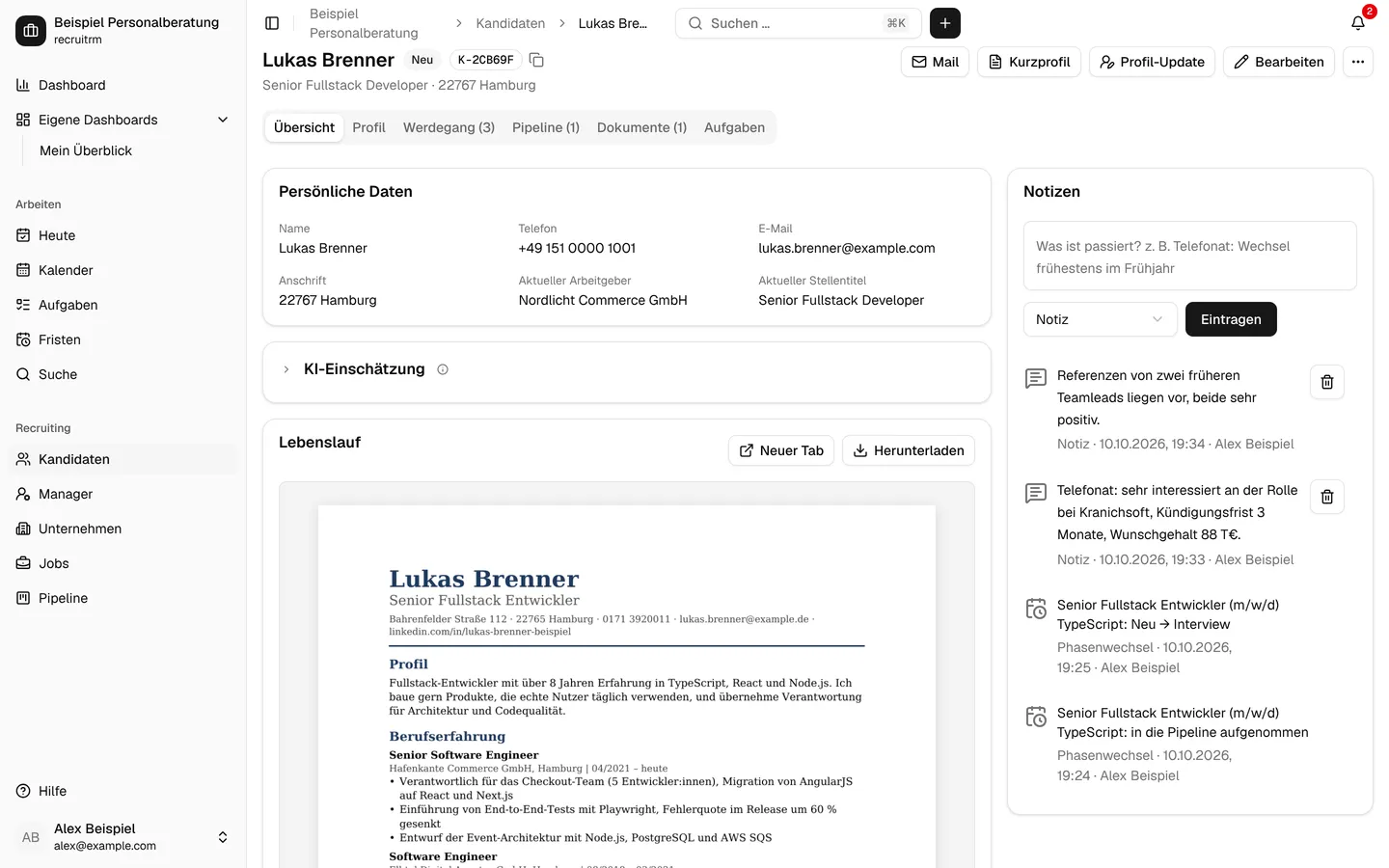Open Pipeline in the sidebar
Image resolution: width=1389 pixels, height=868 pixels.
(x=122, y=598)
